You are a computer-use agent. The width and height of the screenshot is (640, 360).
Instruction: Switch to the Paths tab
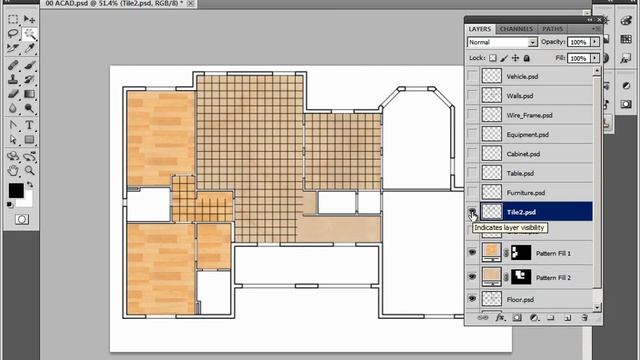(x=552, y=29)
